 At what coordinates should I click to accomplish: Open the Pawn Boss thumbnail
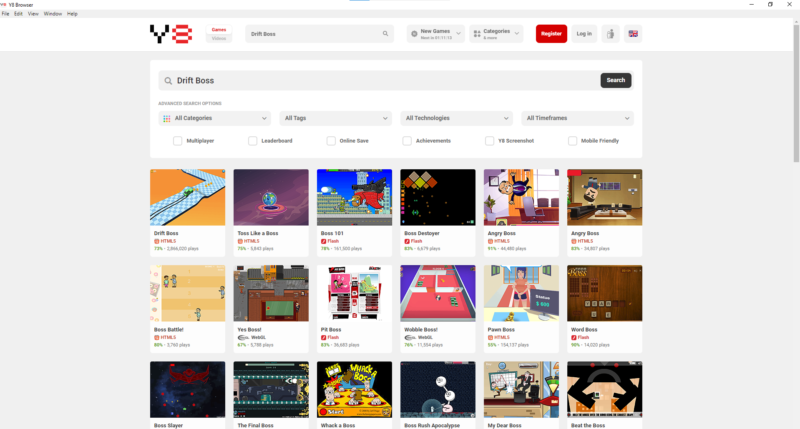[521, 293]
